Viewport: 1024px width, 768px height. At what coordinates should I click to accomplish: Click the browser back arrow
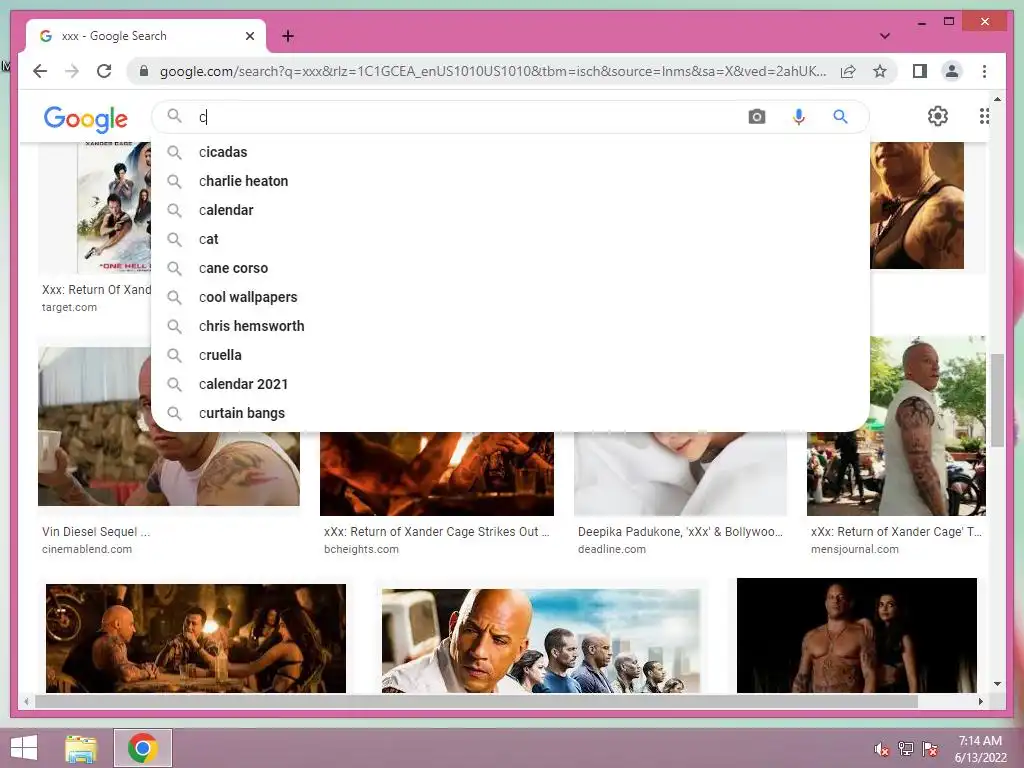pos(40,71)
